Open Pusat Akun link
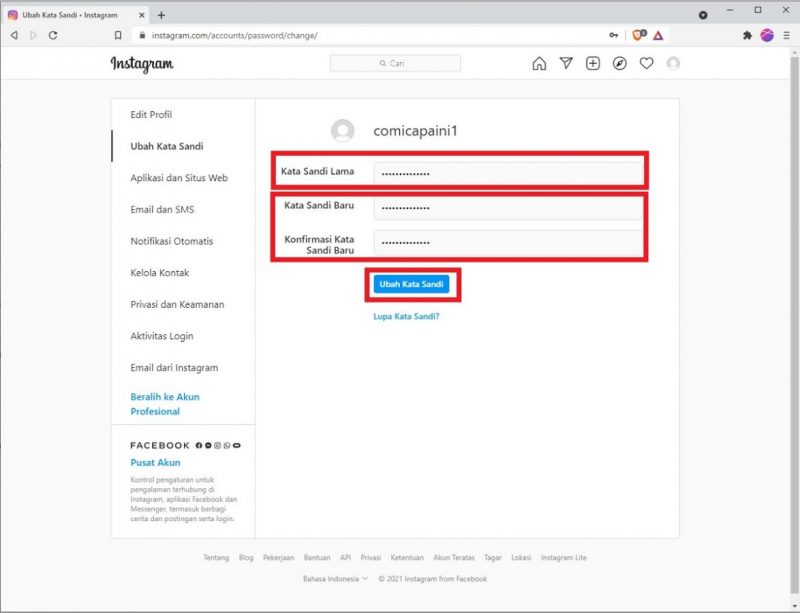Viewport: 800px width, 613px height. pyautogui.click(x=155, y=462)
